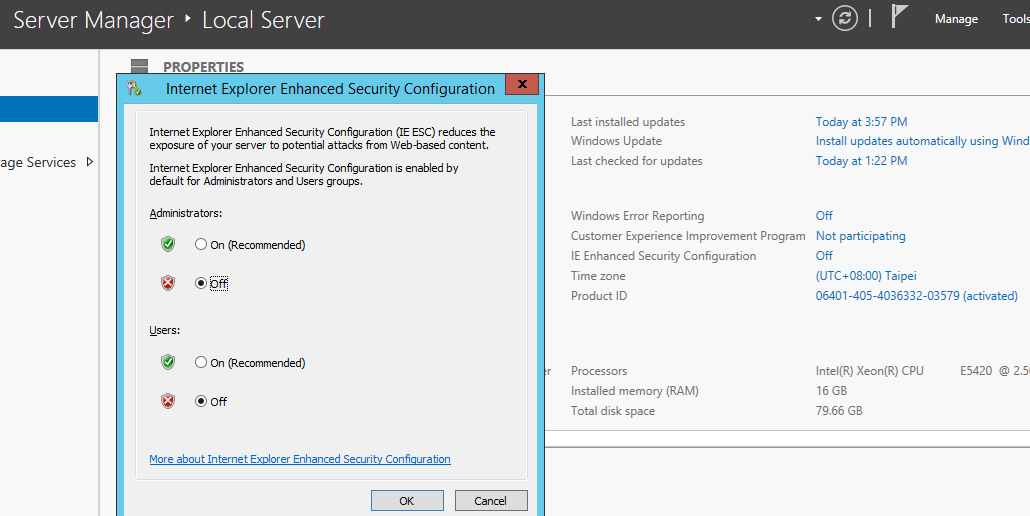1030x516 pixels.
Task: Click the Installed memory 16 GB value
Action: [x=831, y=391]
